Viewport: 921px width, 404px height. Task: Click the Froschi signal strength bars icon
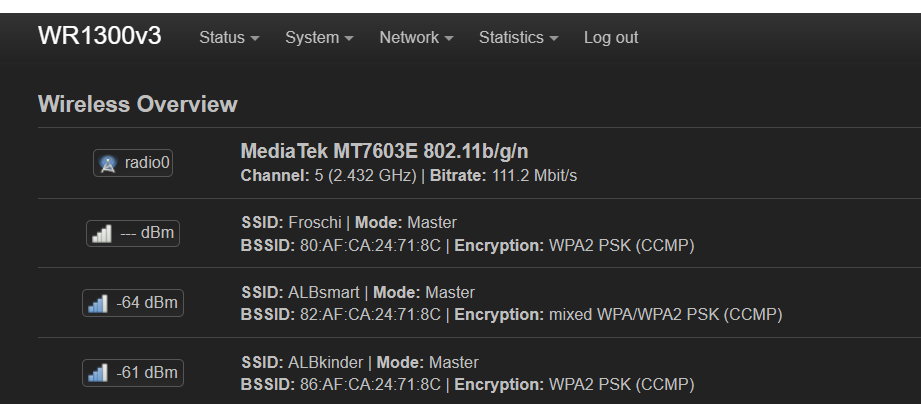(x=102, y=234)
